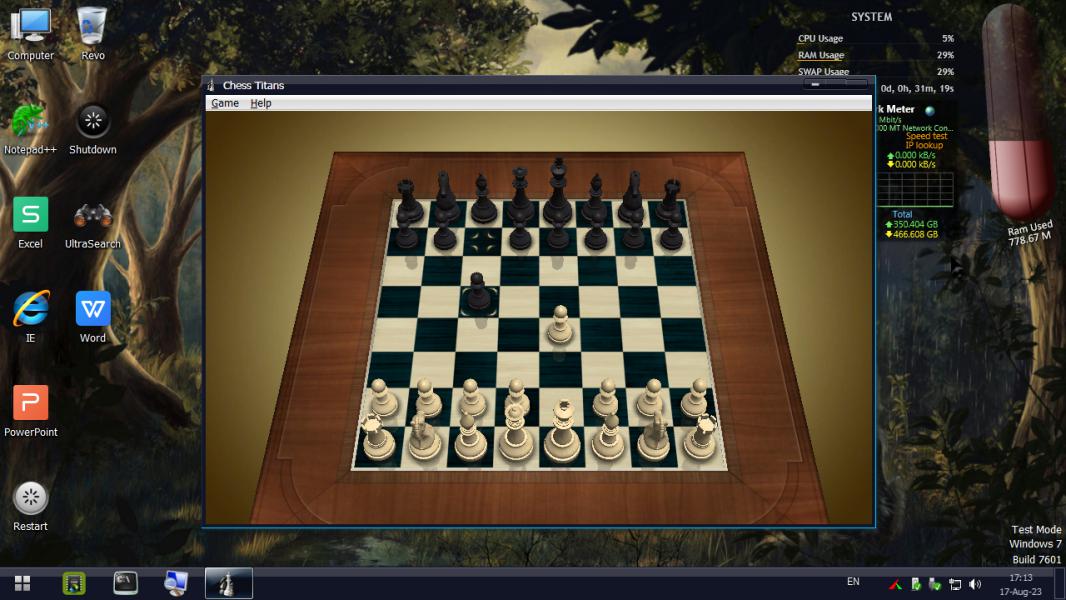The image size is (1066, 600).
Task: Click the 466.608 GB download total
Action: [x=911, y=234]
